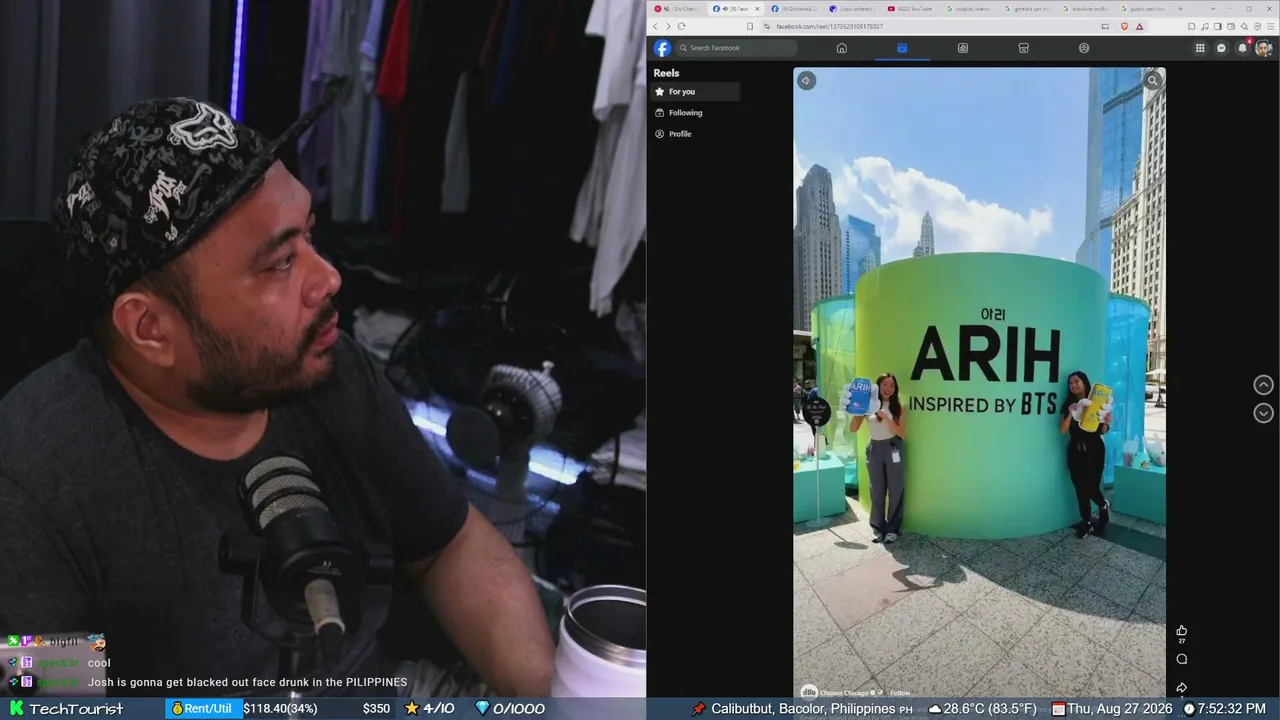Open the Facebook menu grid icon

[x=1200, y=48]
